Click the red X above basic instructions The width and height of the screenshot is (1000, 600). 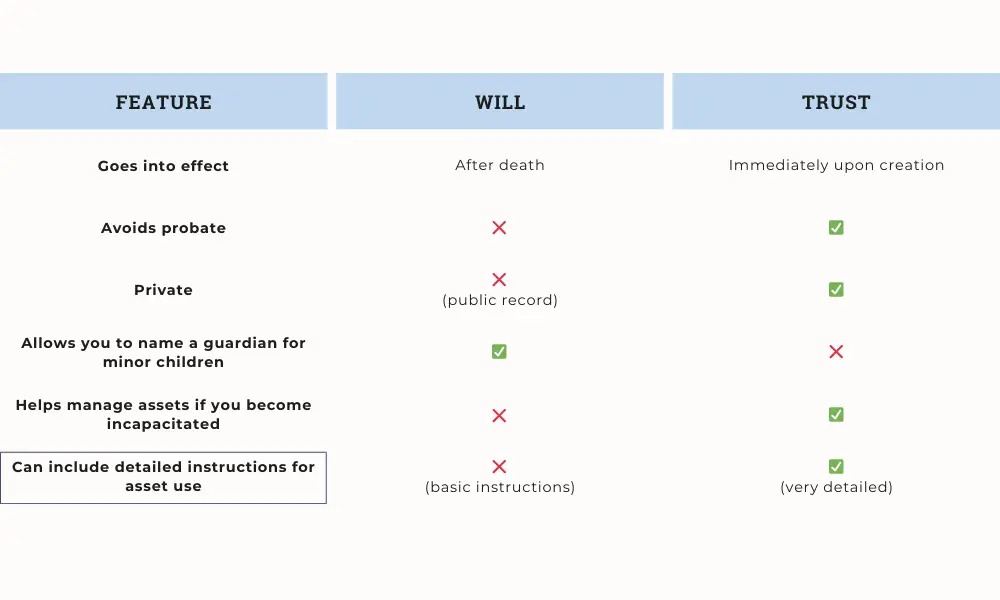499,467
